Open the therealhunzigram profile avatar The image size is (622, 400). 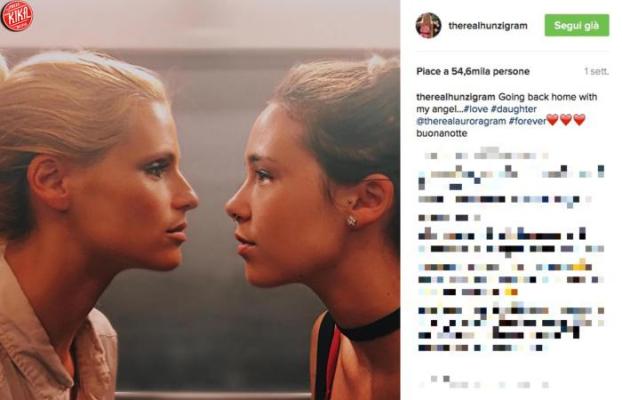(x=428, y=25)
